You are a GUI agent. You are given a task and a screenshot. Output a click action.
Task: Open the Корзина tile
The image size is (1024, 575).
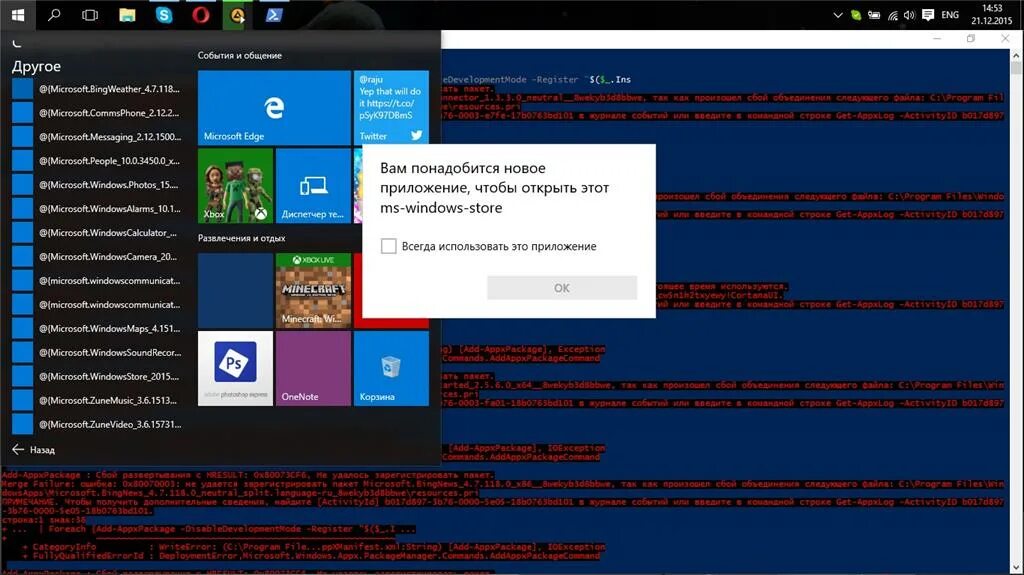click(391, 369)
